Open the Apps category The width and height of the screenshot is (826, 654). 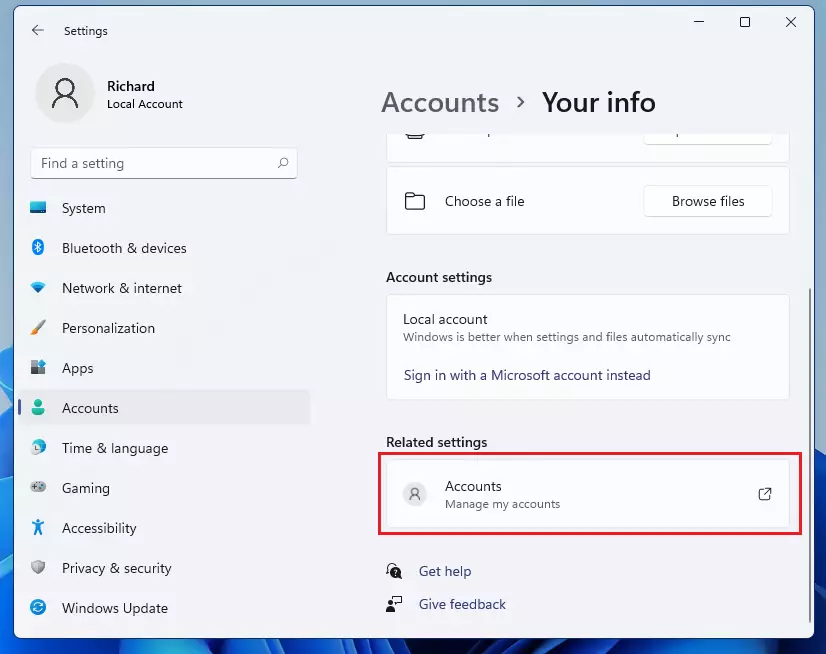coord(164,368)
